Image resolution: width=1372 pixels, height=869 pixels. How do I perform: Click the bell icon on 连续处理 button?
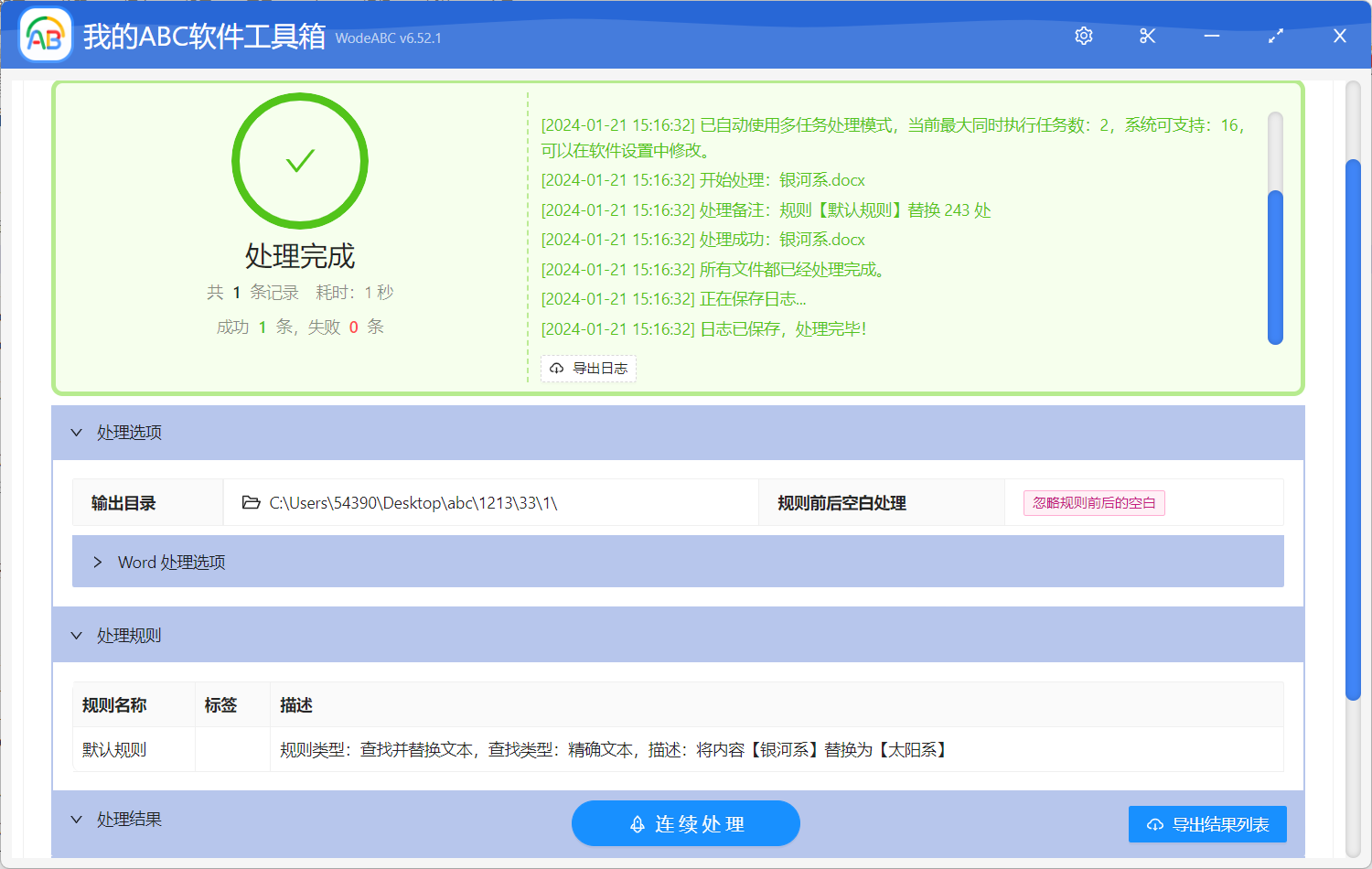[x=638, y=823]
